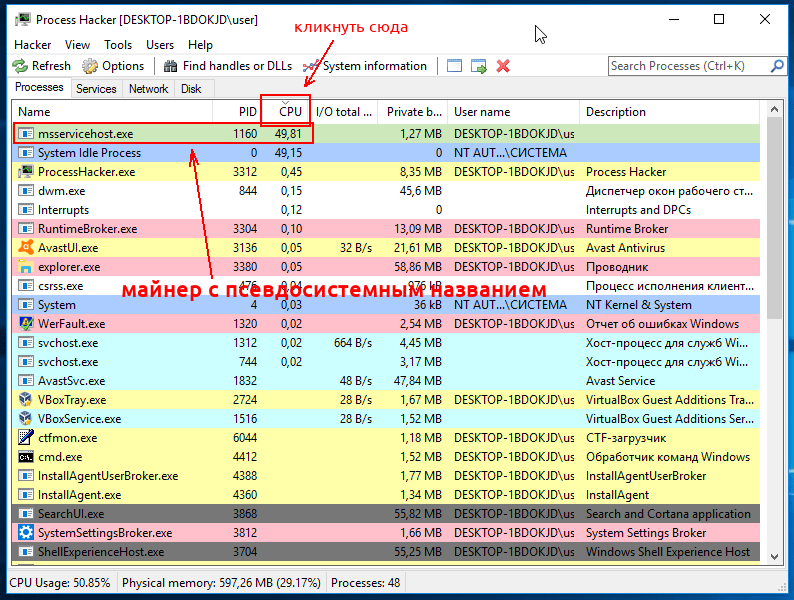
Task: Sort by the I/O total column header
Action: point(343,112)
